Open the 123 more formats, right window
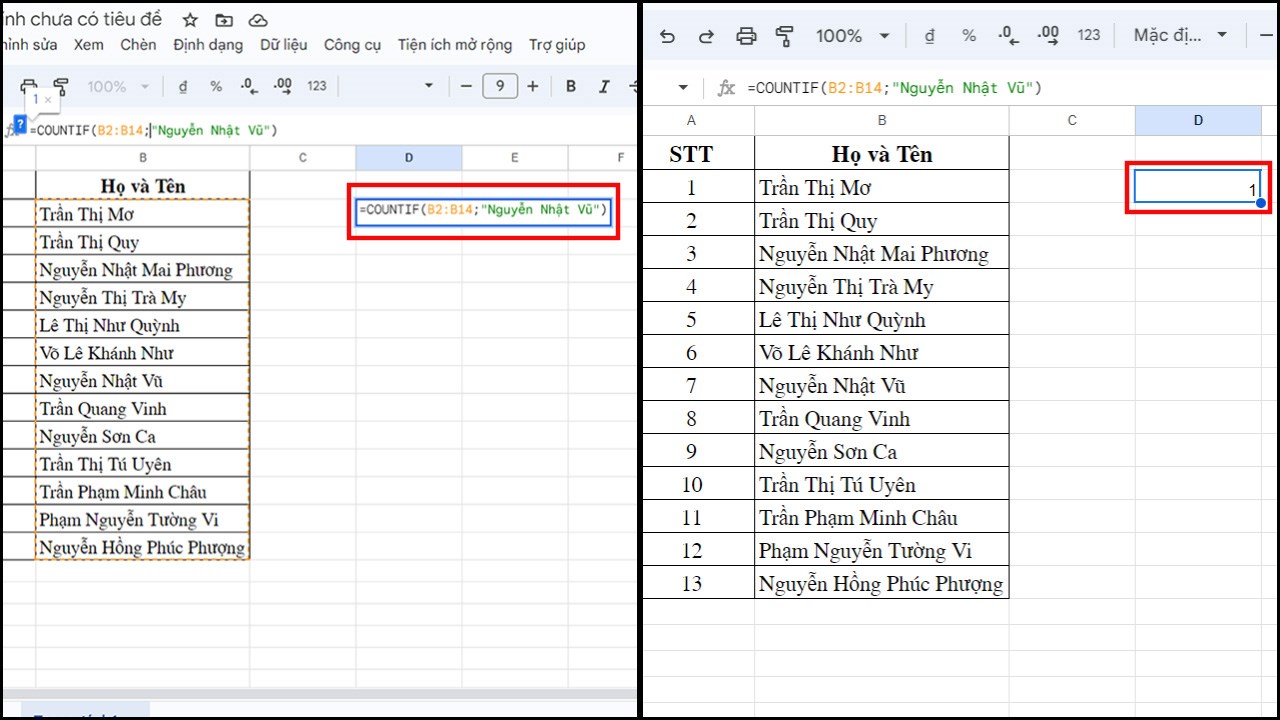 [1089, 36]
